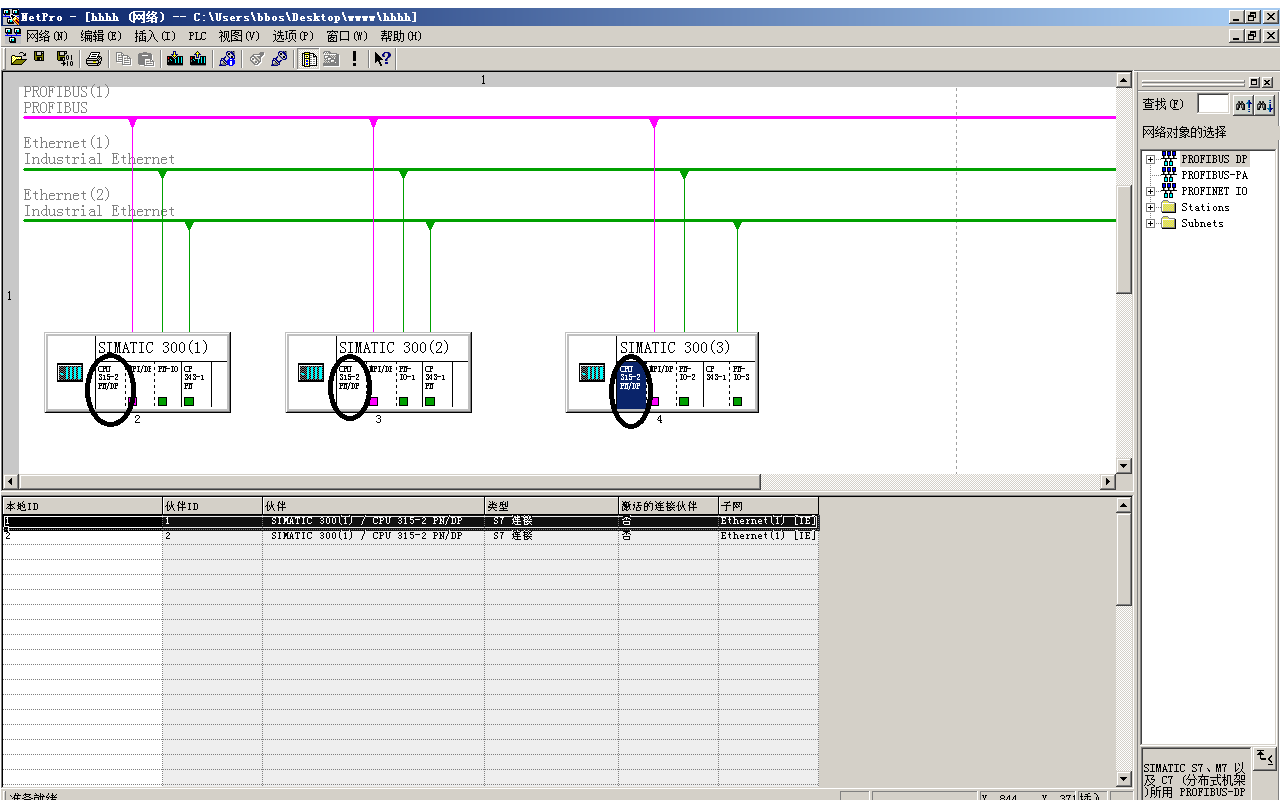Image resolution: width=1280 pixels, height=800 pixels.
Task: Click the exclamation mark toolbar icon
Action: [354, 59]
